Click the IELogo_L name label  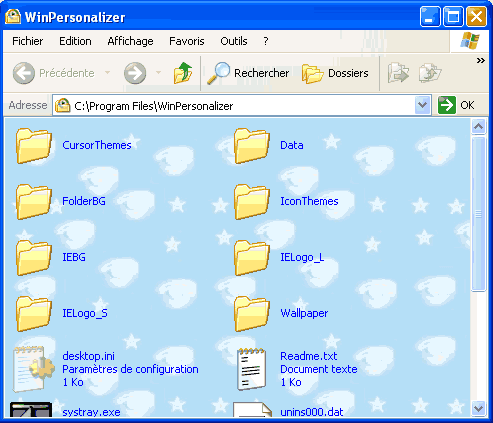302,257
